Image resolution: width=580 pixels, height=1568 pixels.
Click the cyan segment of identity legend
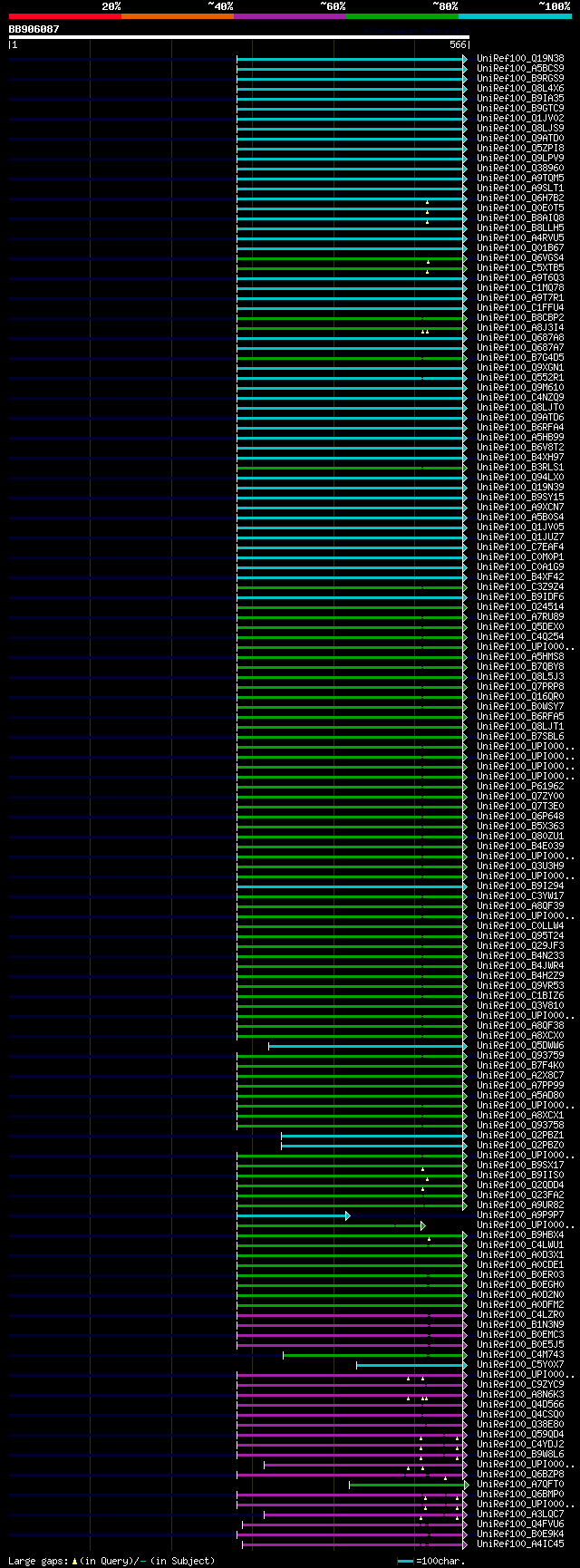coord(515,15)
